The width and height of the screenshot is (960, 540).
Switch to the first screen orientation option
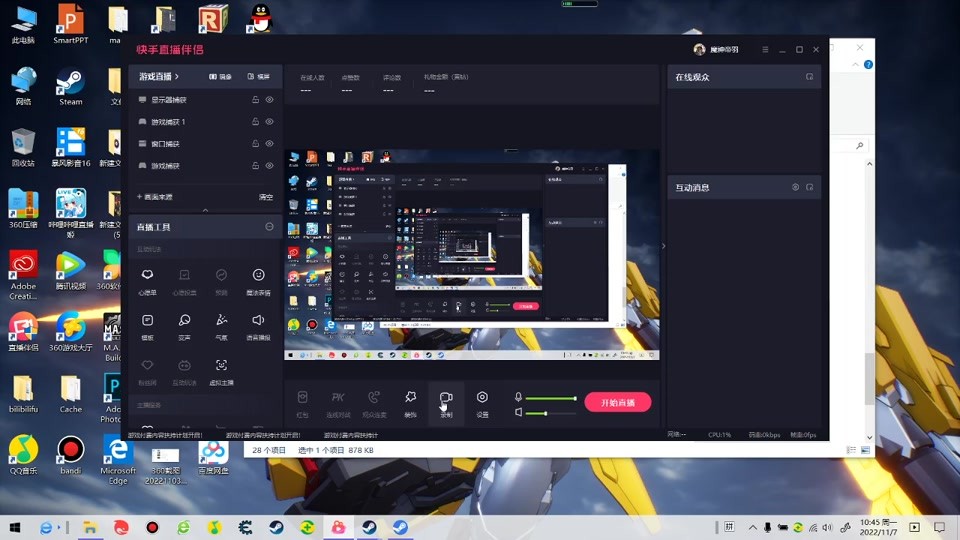pos(220,77)
